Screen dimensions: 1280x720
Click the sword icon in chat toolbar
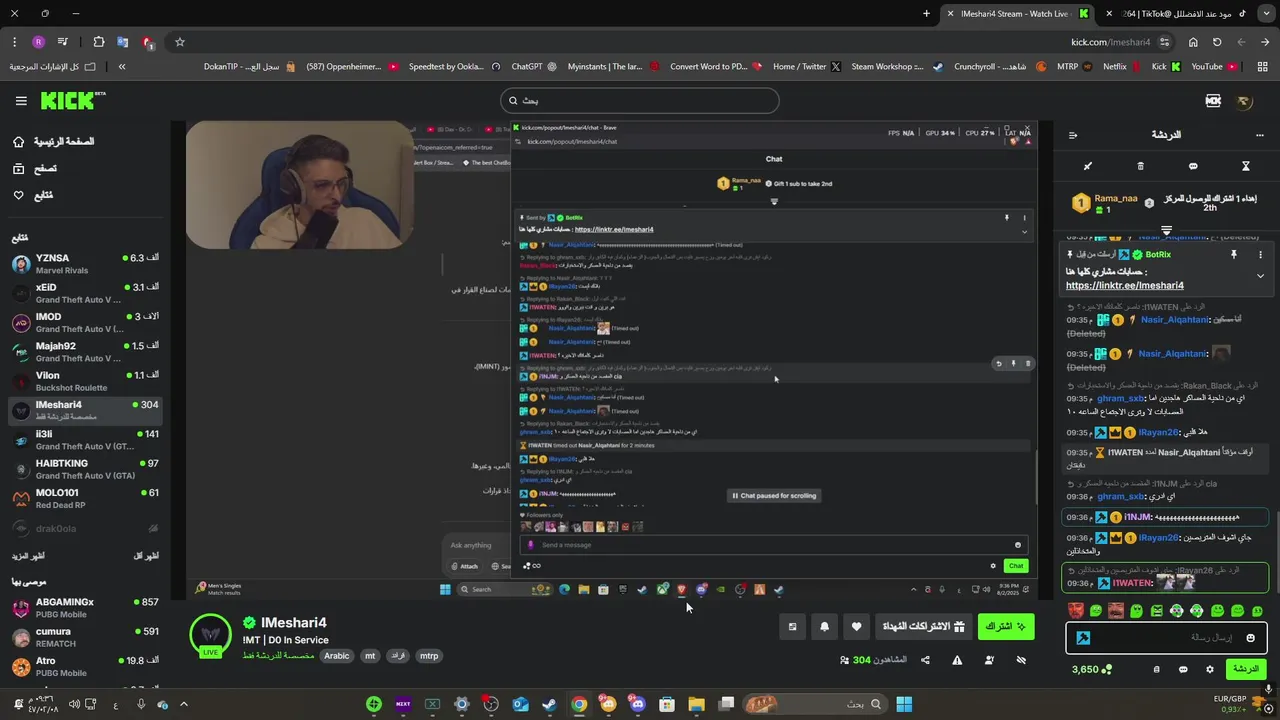(x=1088, y=166)
